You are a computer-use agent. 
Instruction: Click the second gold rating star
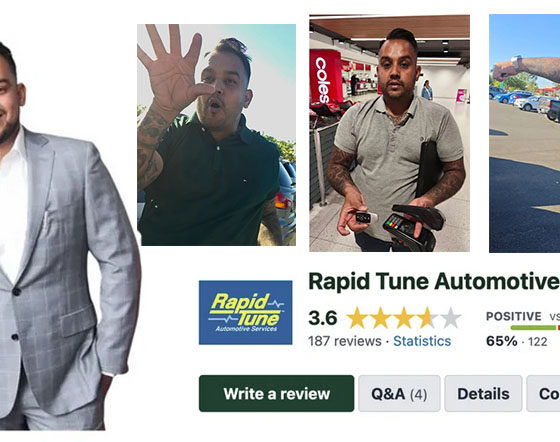click(x=380, y=317)
